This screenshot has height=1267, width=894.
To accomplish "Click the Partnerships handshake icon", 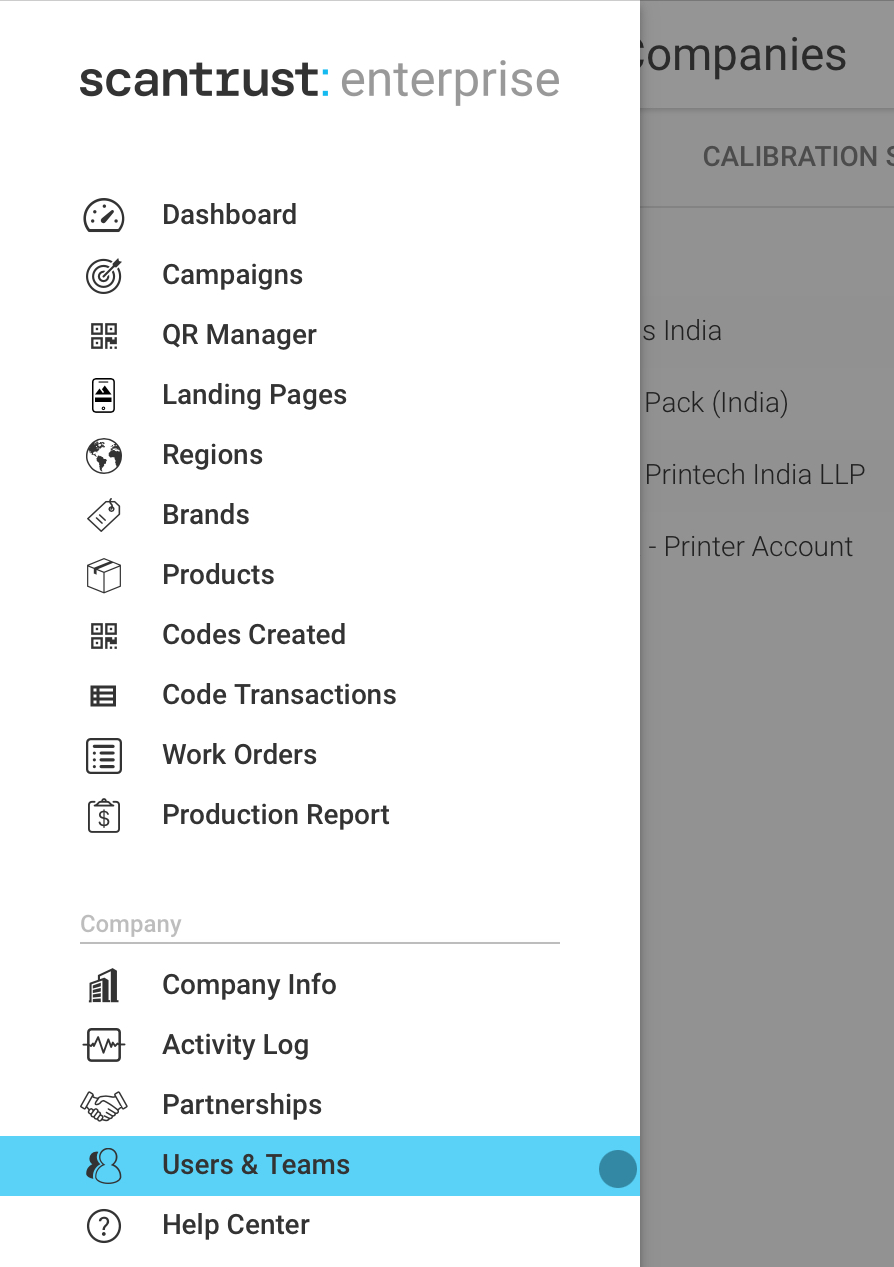I will tap(103, 1105).
